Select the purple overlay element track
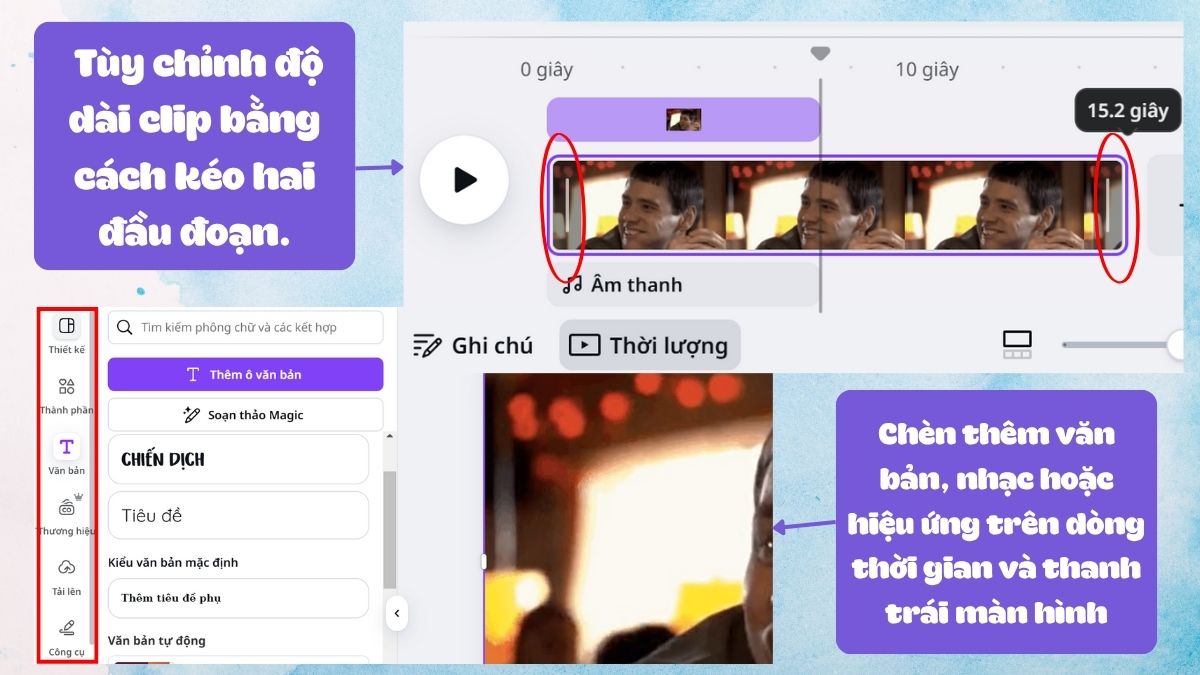The height and width of the screenshot is (675, 1200). click(x=683, y=119)
